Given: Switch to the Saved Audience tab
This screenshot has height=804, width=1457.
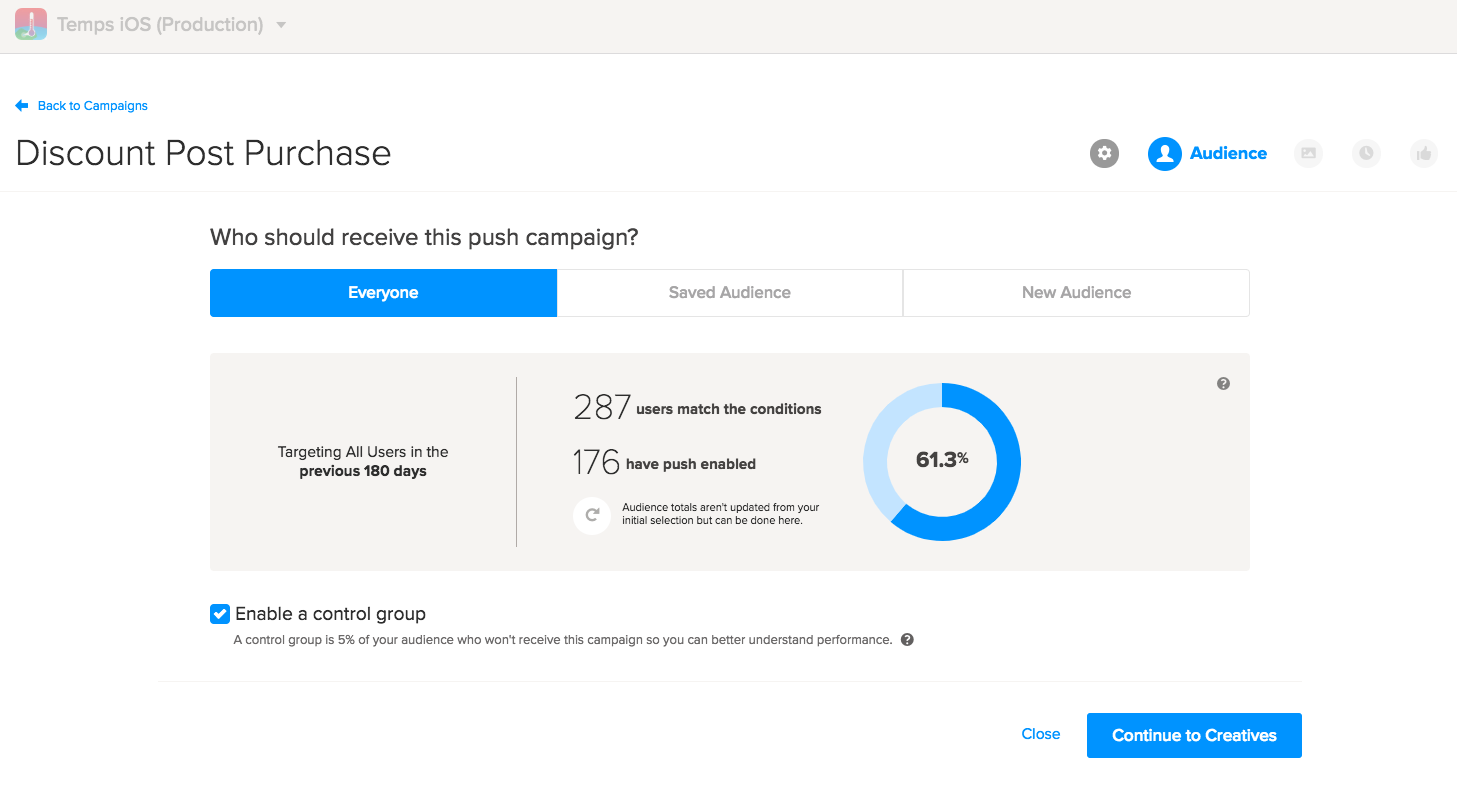Looking at the screenshot, I should (x=730, y=293).
